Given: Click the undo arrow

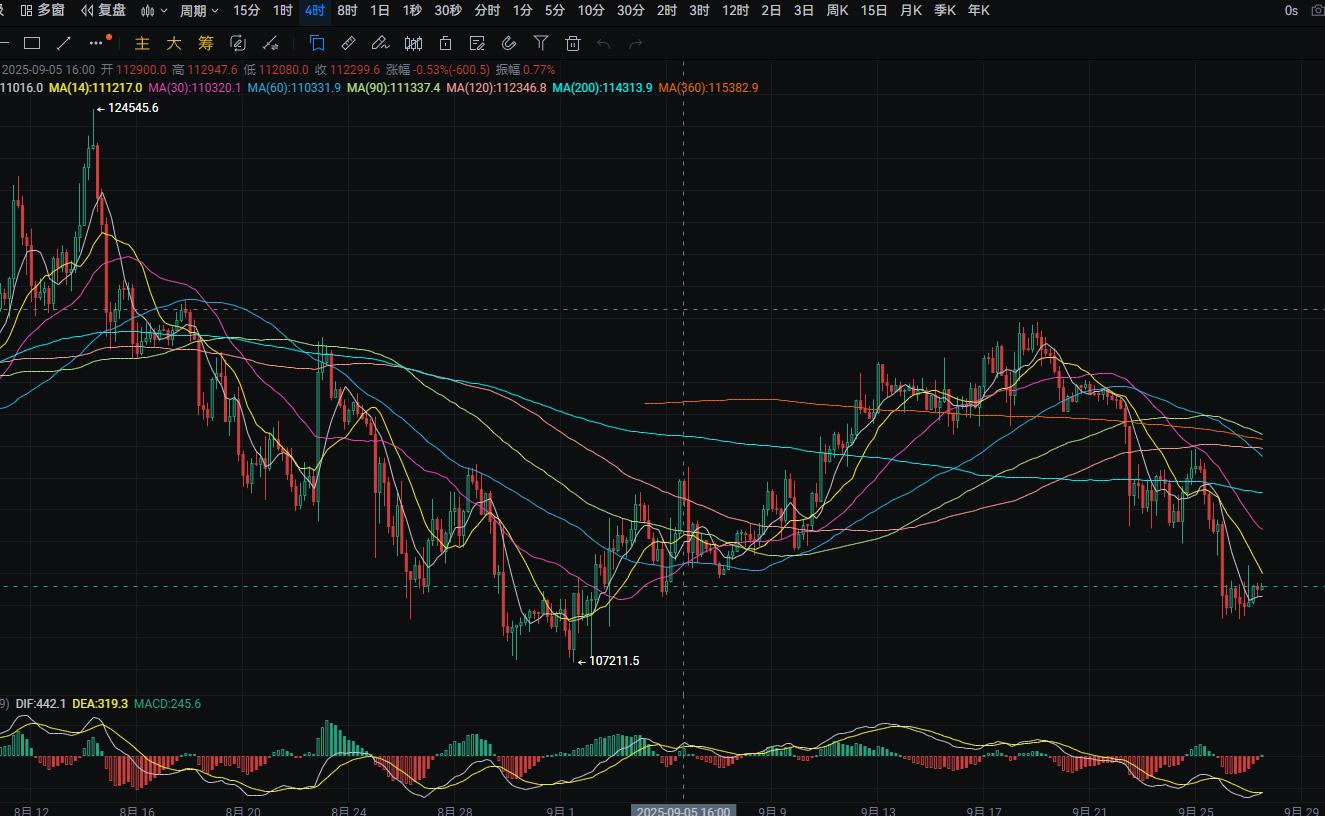Looking at the screenshot, I should [x=603, y=43].
